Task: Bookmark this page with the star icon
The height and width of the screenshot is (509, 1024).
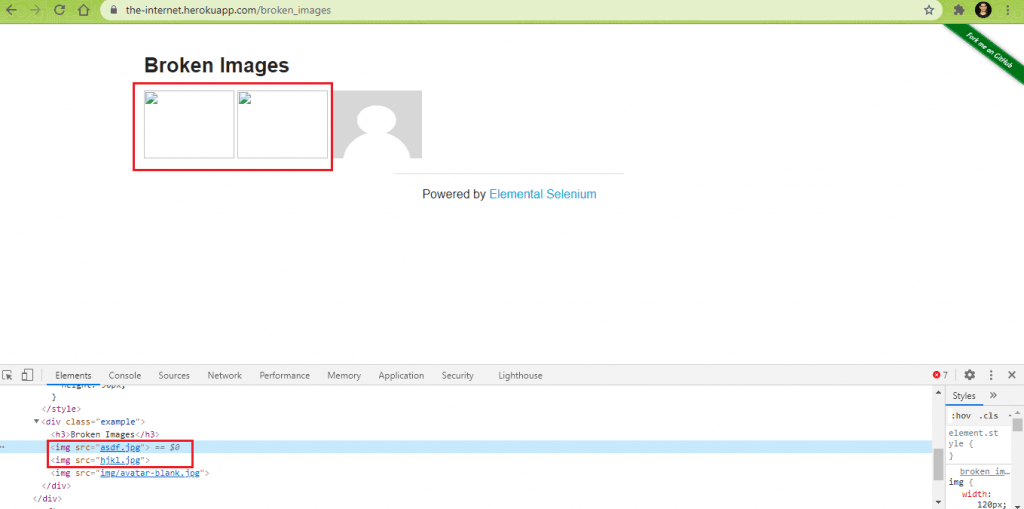Action: click(929, 10)
